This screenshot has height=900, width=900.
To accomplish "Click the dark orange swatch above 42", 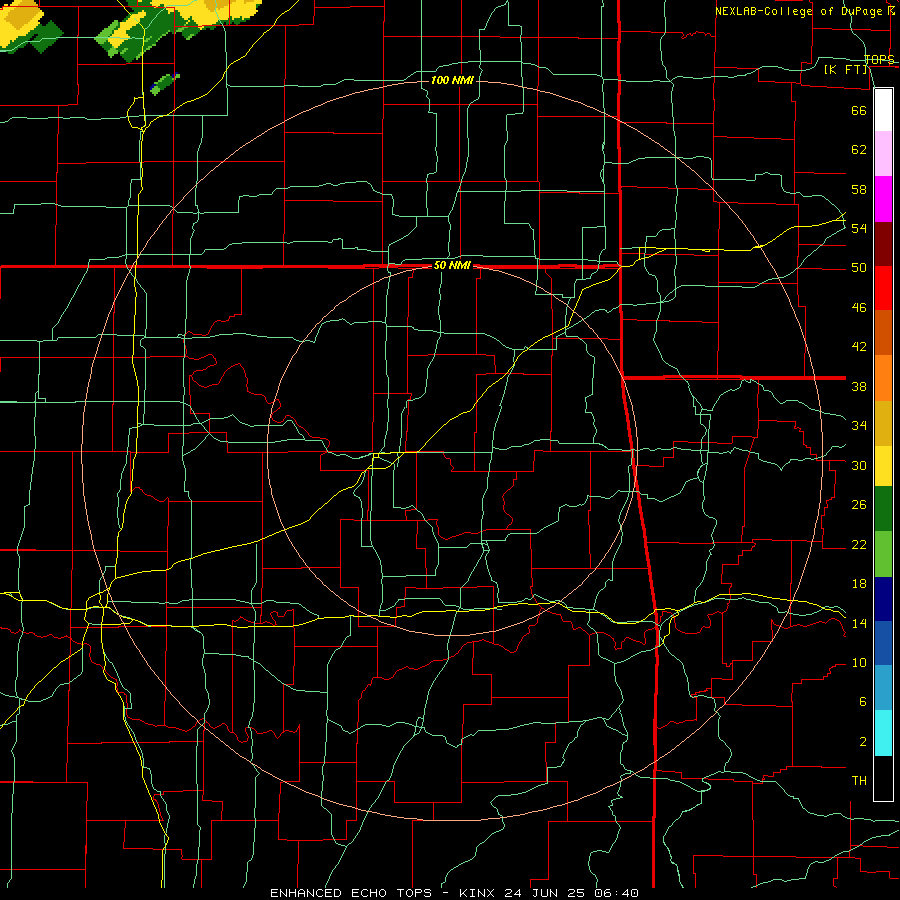I will click(x=883, y=332).
